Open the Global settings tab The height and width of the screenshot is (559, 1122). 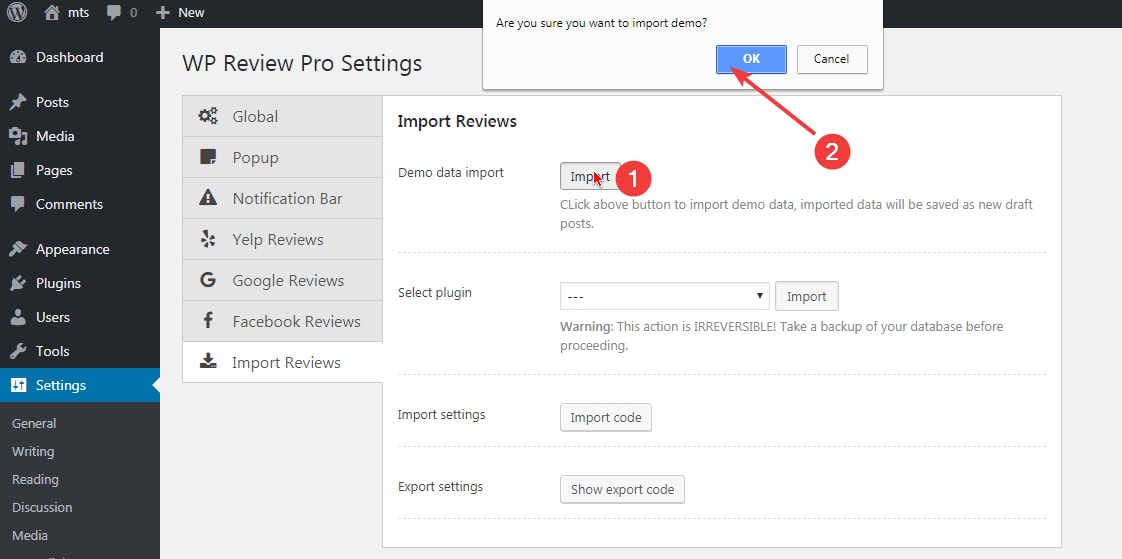pyautogui.click(x=283, y=116)
